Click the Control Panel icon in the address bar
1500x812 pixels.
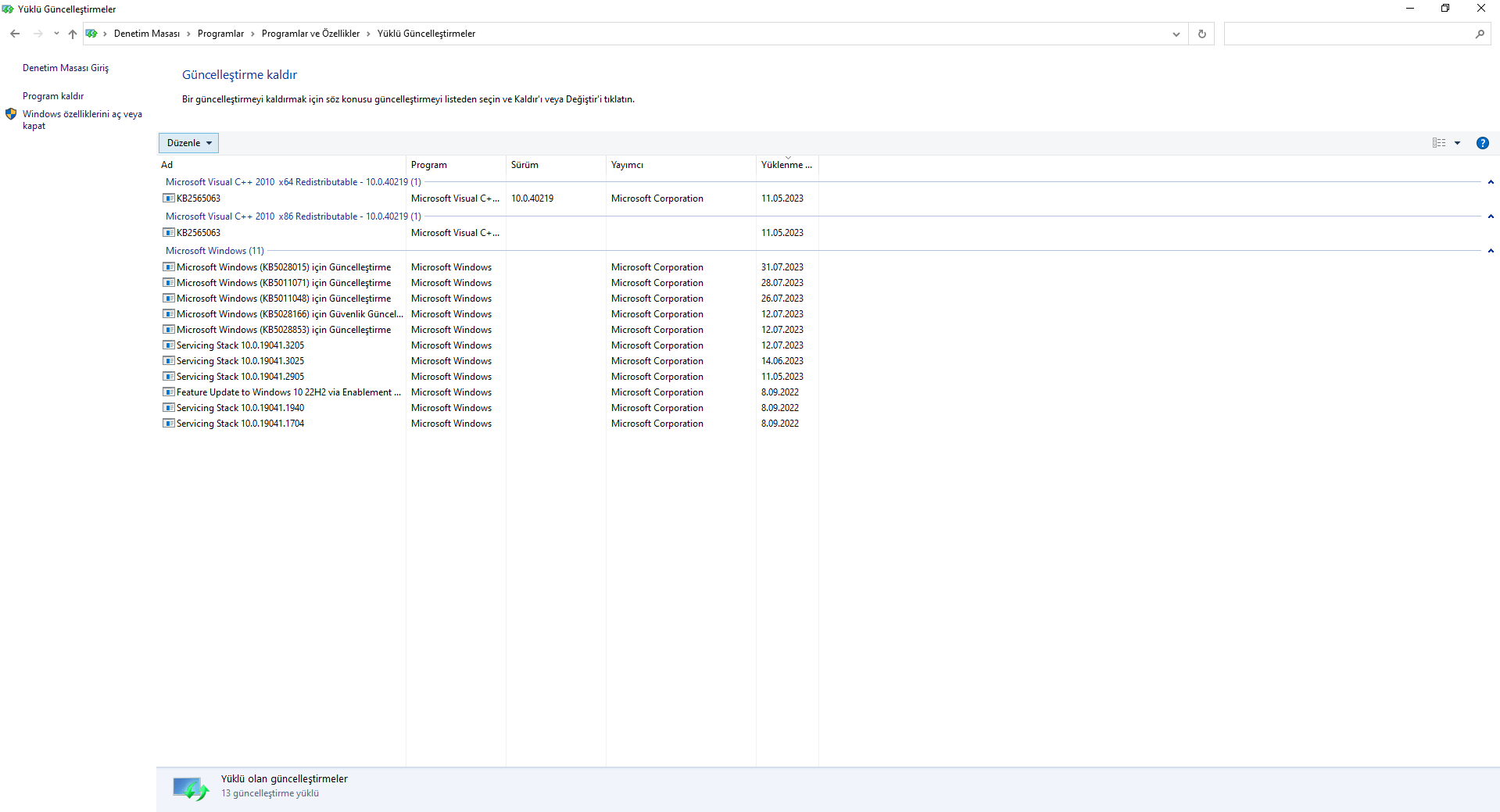91,34
